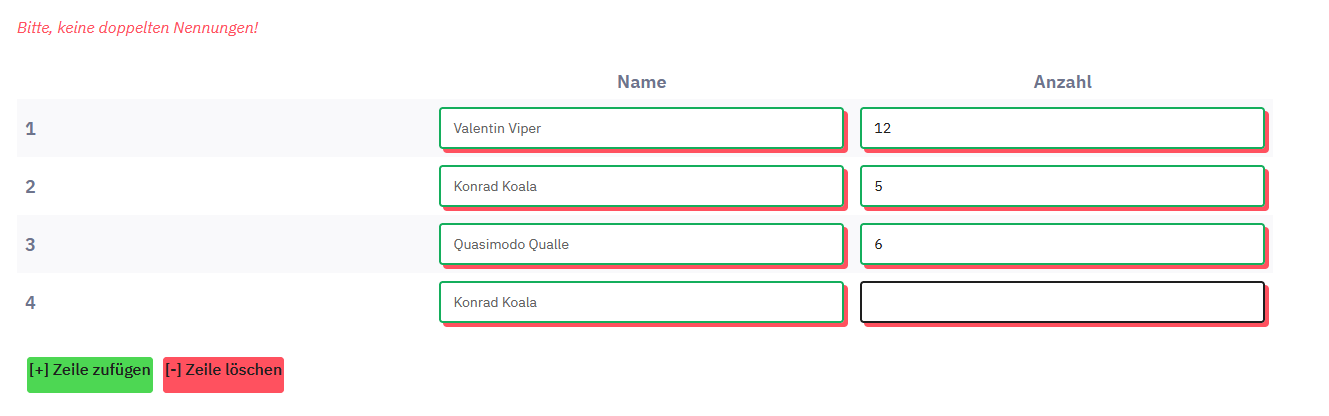Select row number 4 label
The height and width of the screenshot is (416, 1329).
[x=30, y=302]
